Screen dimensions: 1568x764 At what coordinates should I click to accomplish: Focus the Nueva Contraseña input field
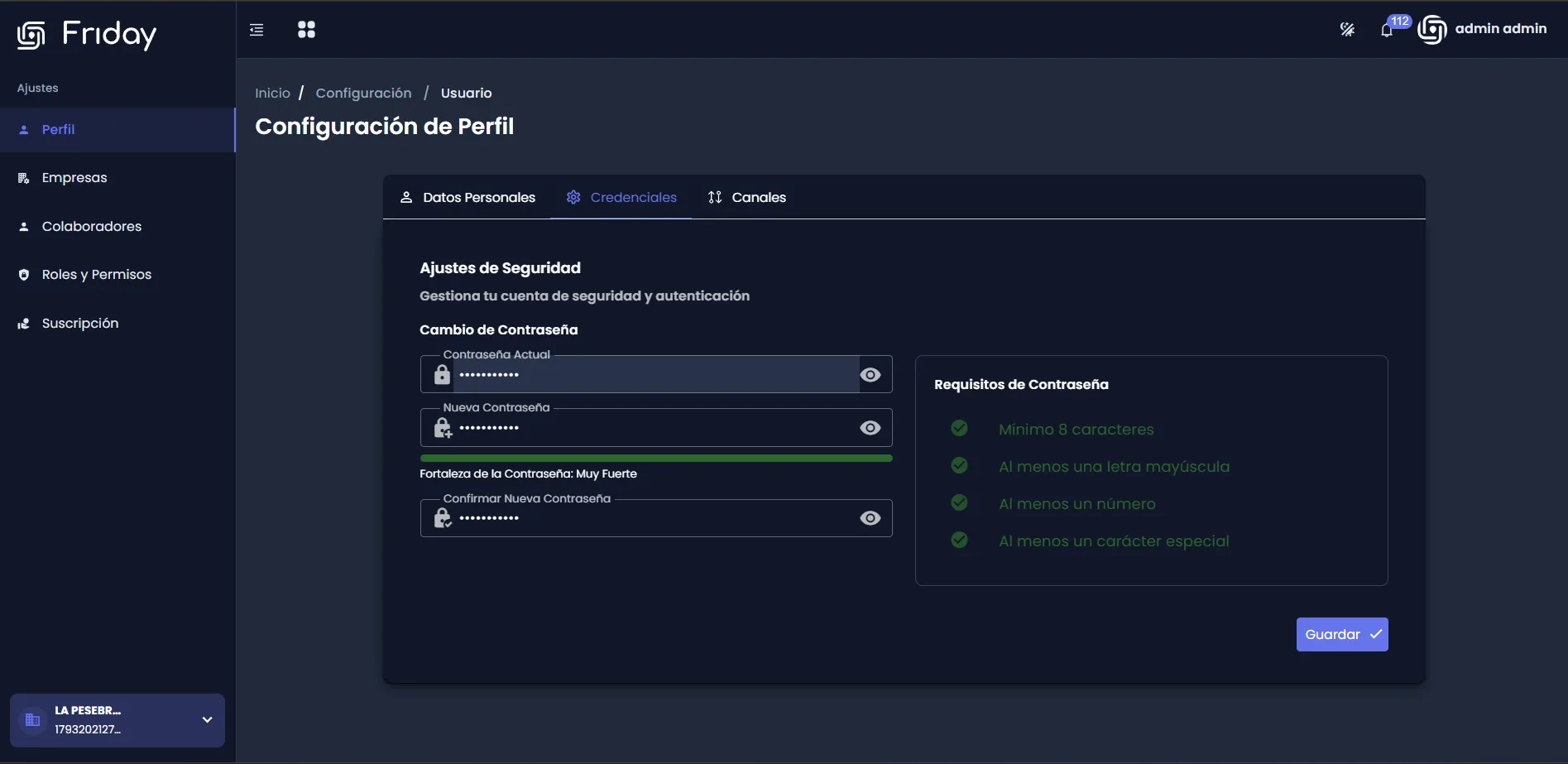tap(656, 428)
